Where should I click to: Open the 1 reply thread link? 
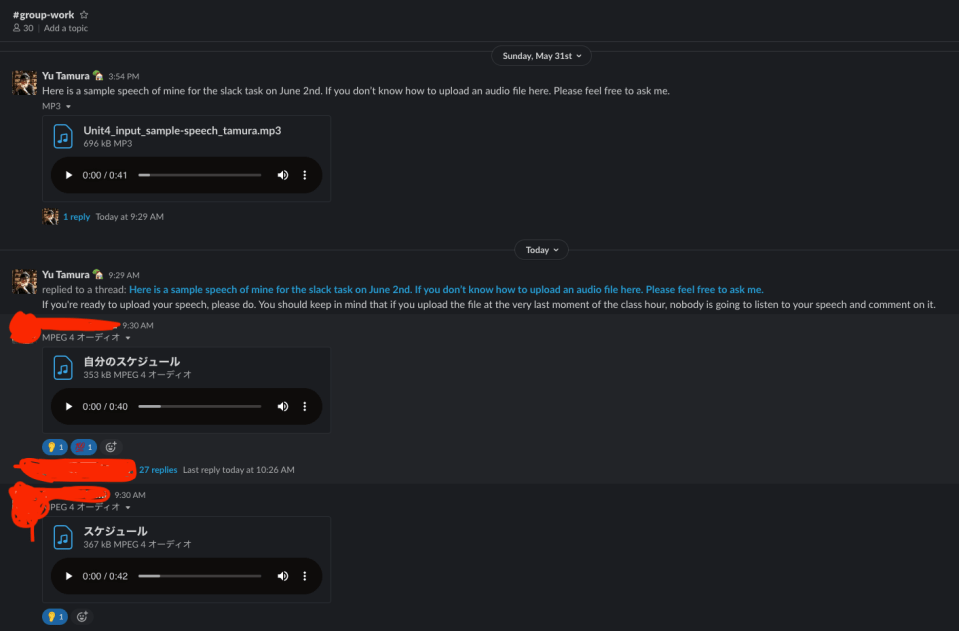click(76, 216)
